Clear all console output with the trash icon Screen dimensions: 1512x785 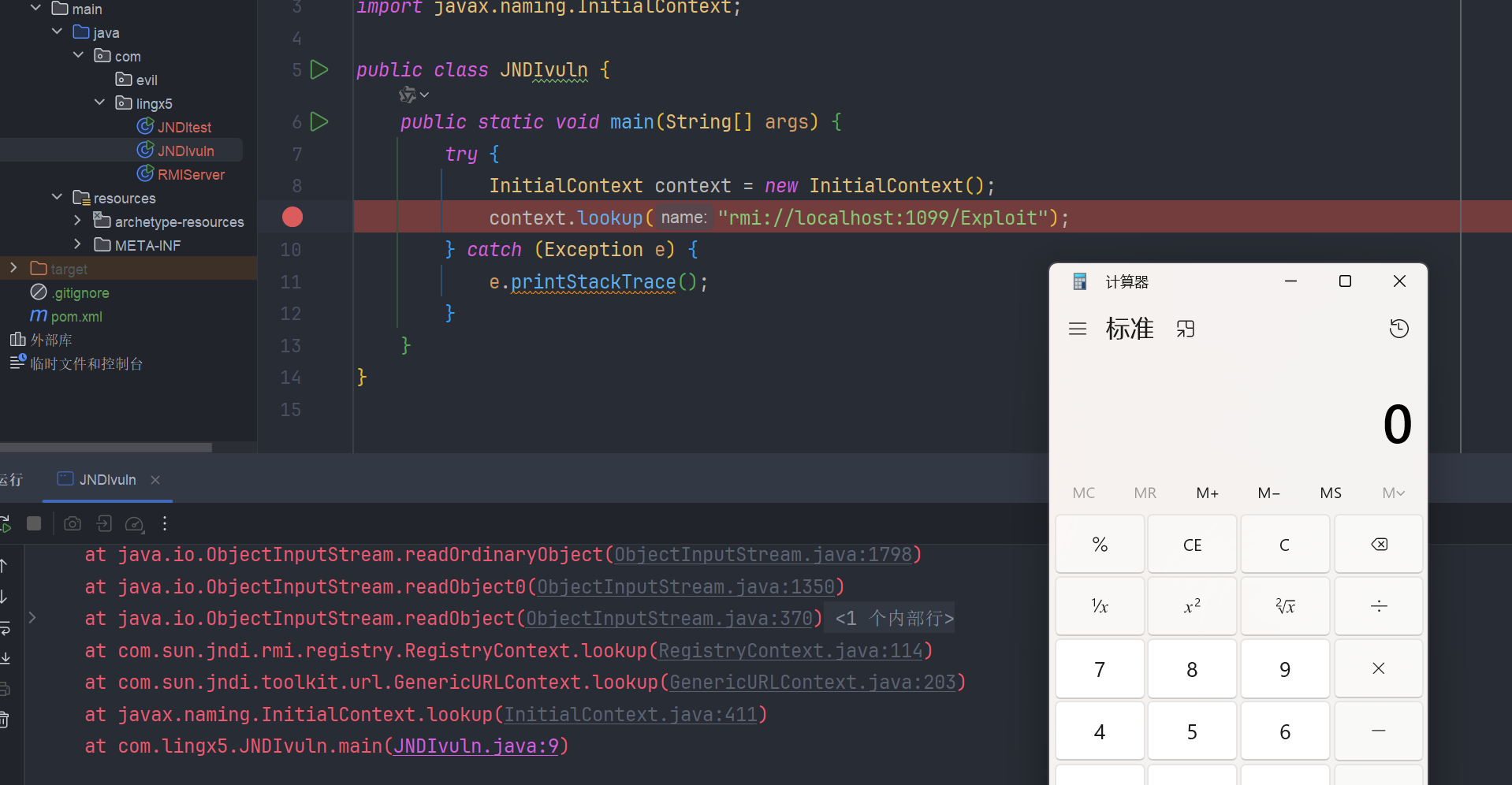[x=4, y=719]
